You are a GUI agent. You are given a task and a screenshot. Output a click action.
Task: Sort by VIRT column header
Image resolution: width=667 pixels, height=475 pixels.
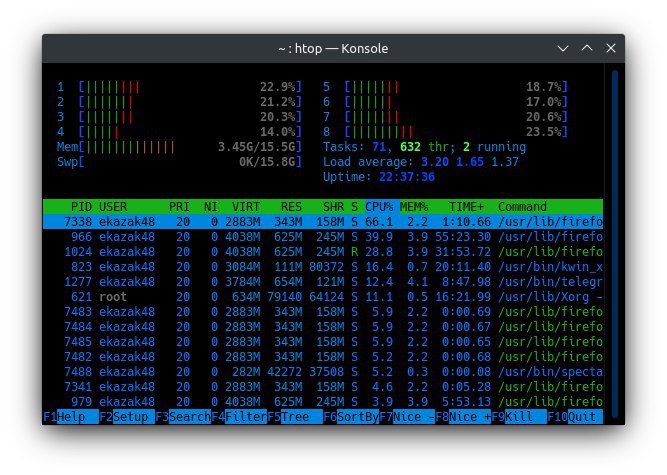click(x=245, y=207)
